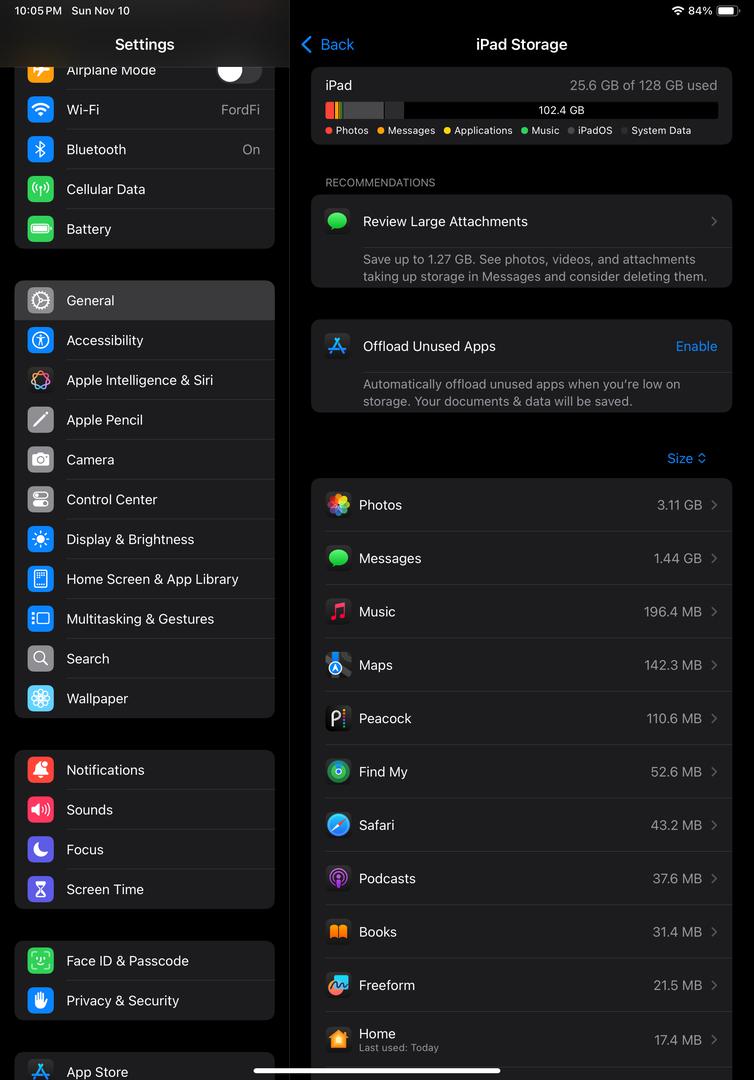The height and width of the screenshot is (1080, 754).
Task: Select General in the settings sidebar
Action: pos(145,300)
